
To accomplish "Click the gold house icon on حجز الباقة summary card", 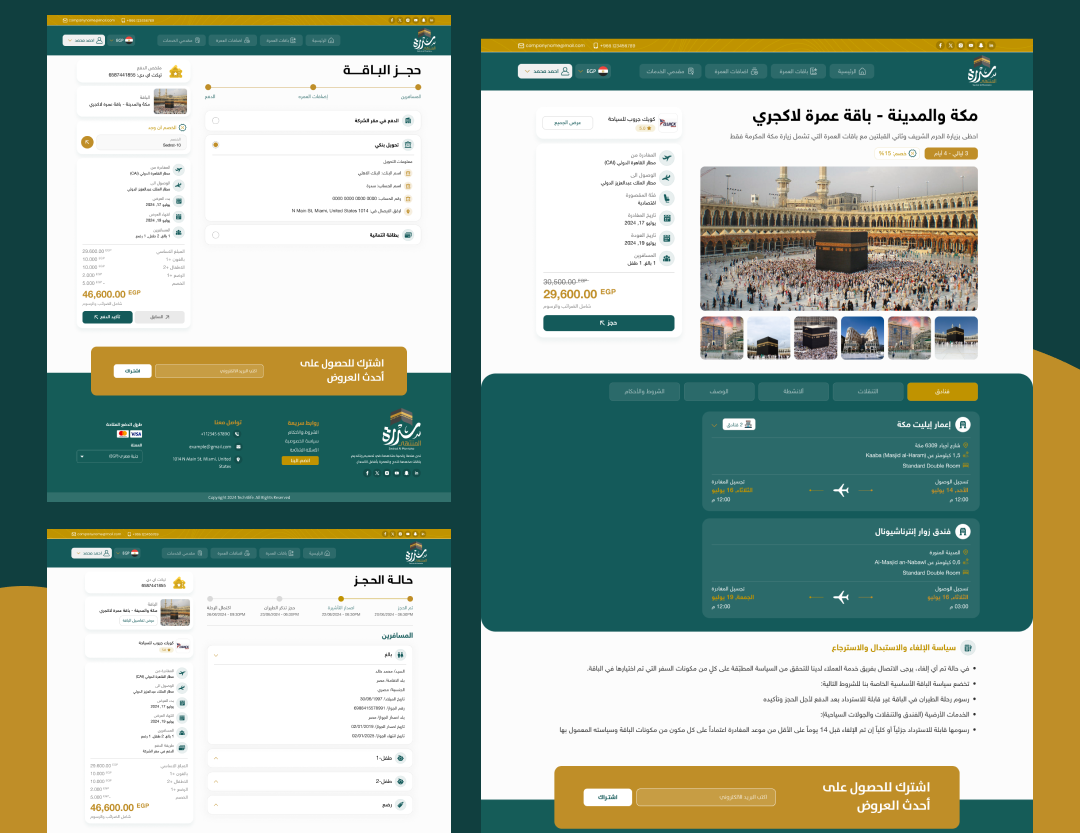I will tap(176, 72).
